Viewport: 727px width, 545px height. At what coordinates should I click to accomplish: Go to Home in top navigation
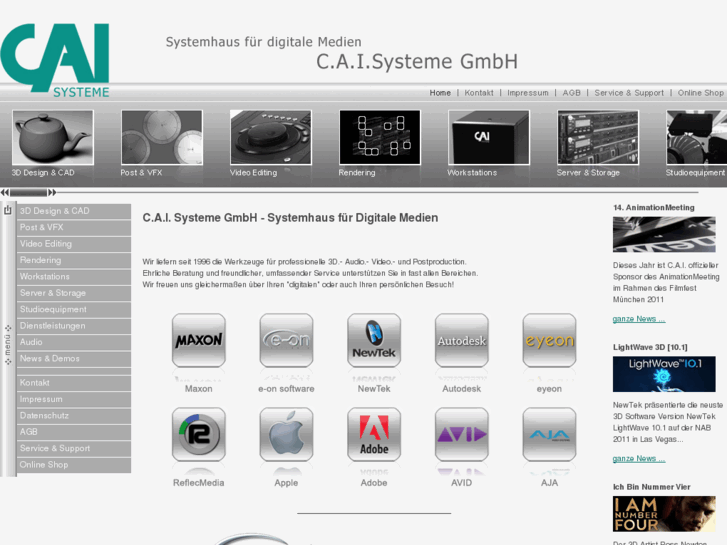click(x=440, y=93)
